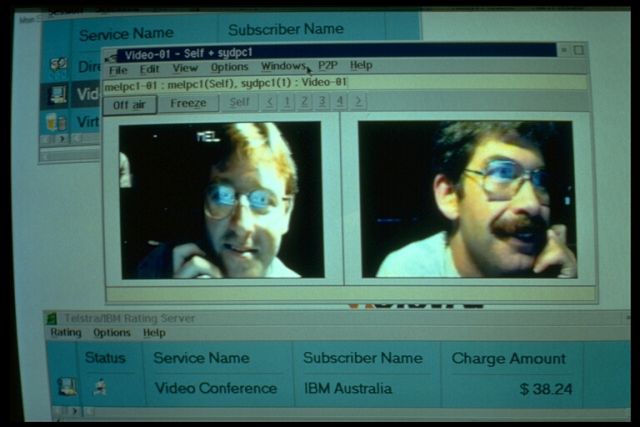
Task: Click the running person status icon
Action: pos(100,387)
